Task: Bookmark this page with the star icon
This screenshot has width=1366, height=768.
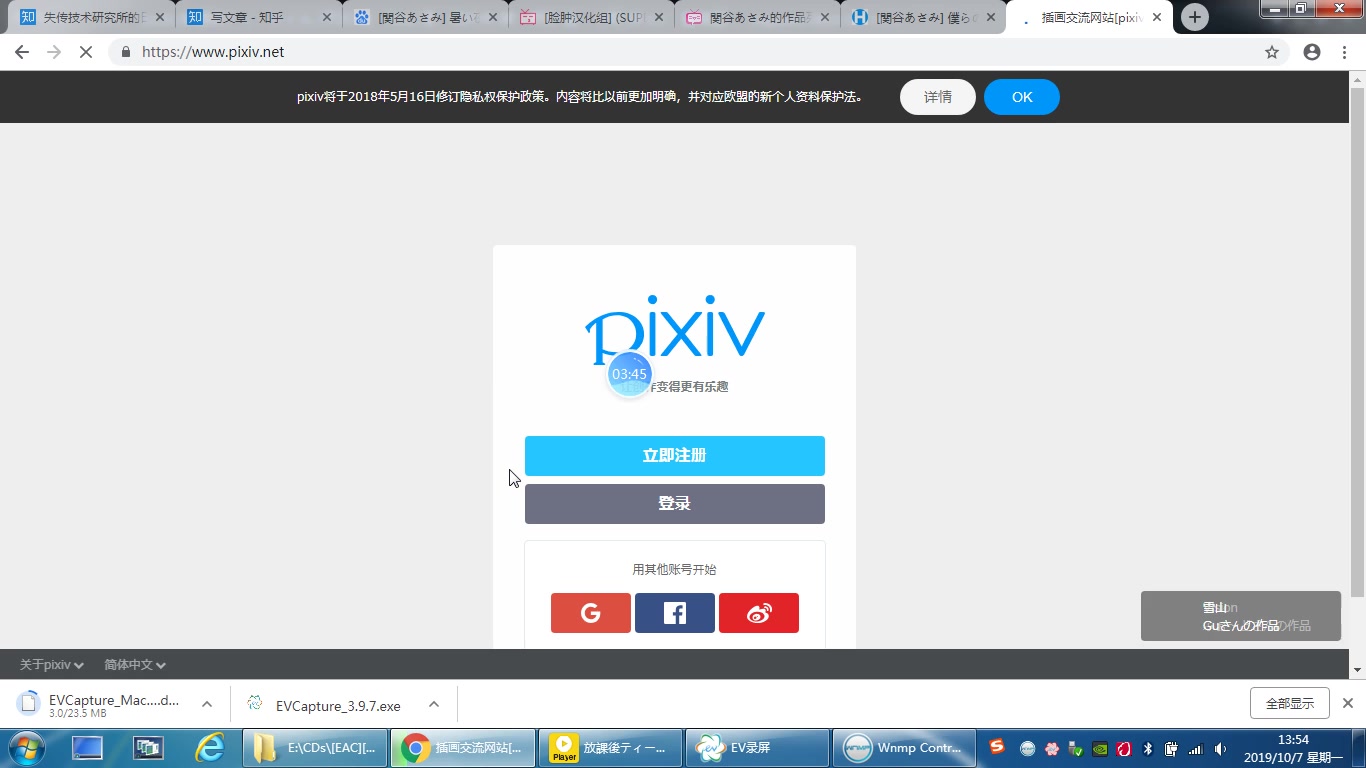Action: point(1272,52)
